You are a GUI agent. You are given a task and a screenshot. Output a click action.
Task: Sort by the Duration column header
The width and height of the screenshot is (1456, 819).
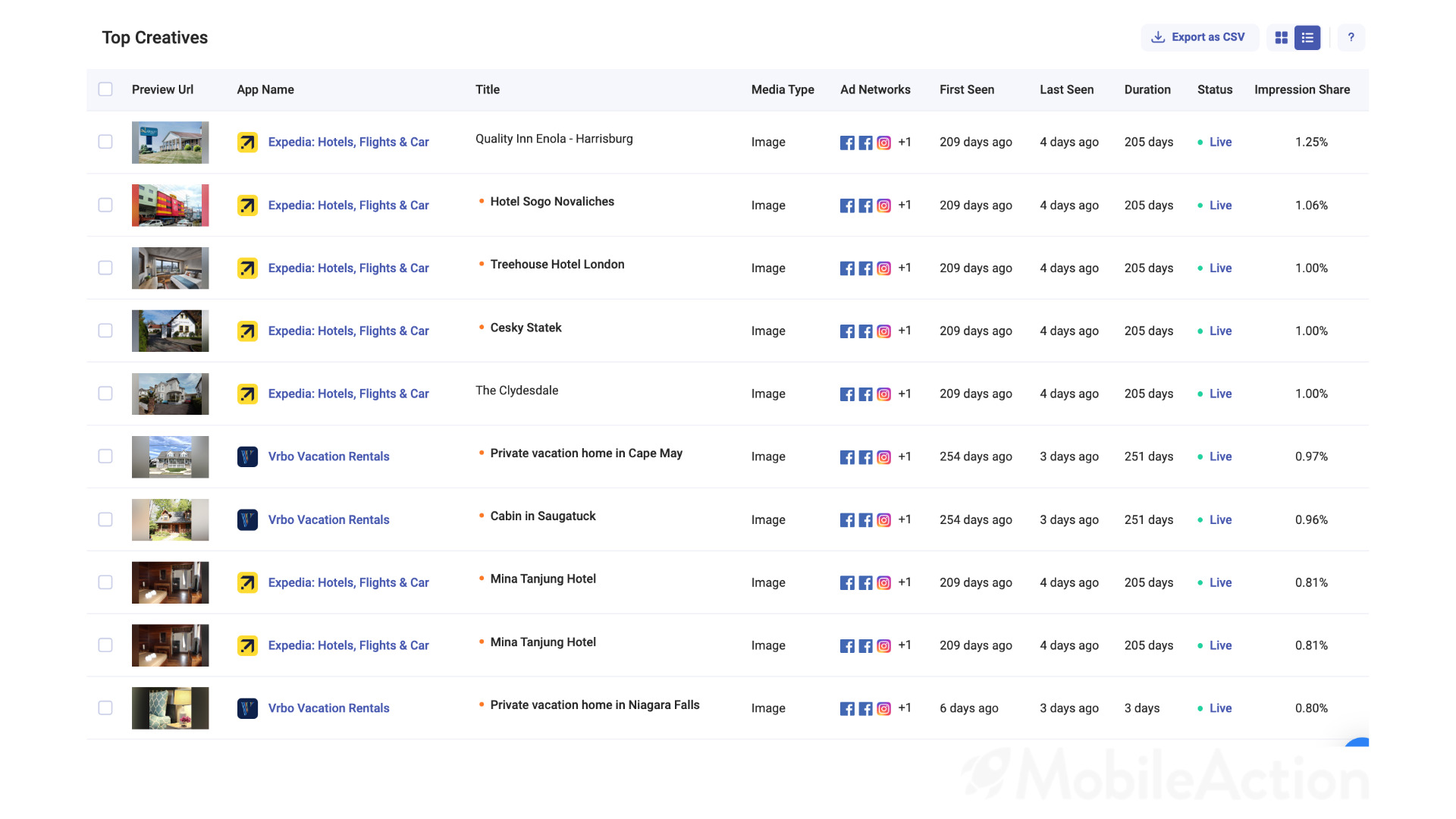(1147, 89)
